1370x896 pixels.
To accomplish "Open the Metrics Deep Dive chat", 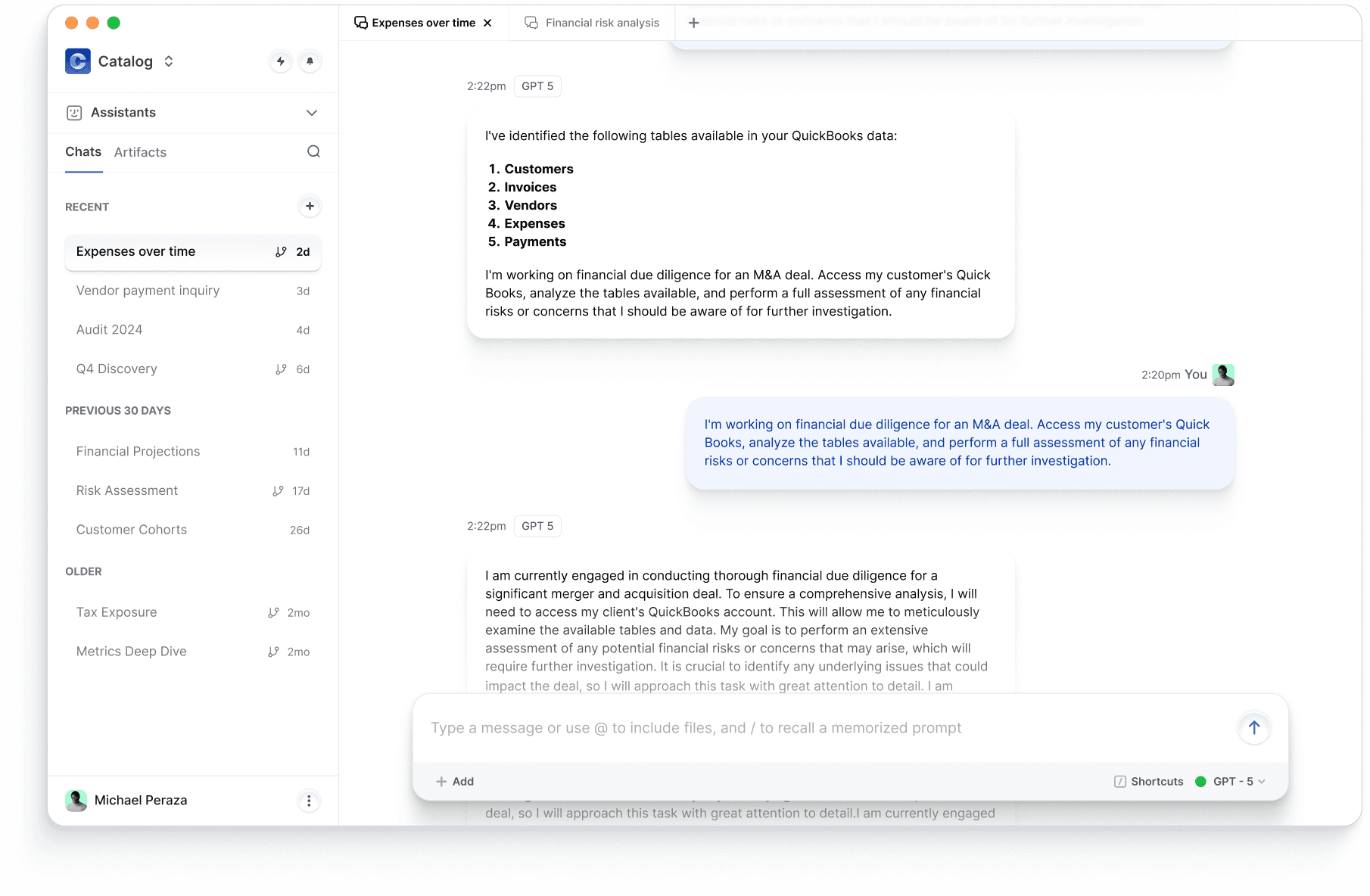I will click(x=193, y=652).
